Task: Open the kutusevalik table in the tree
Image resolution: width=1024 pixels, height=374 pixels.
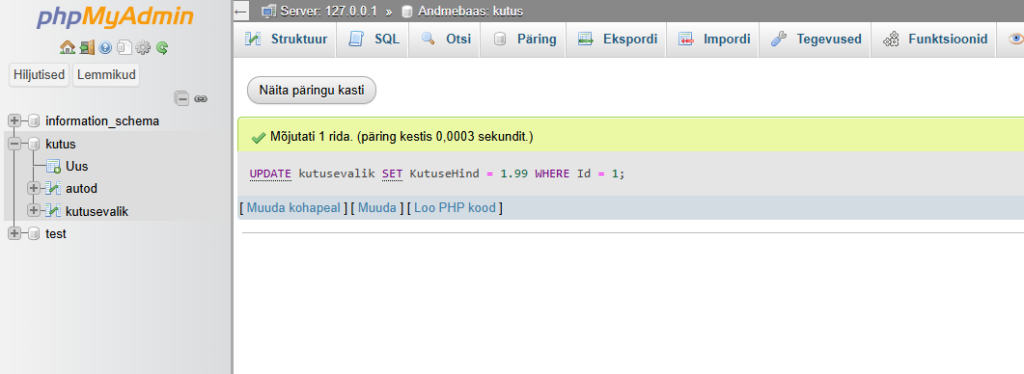Action: click(97, 211)
